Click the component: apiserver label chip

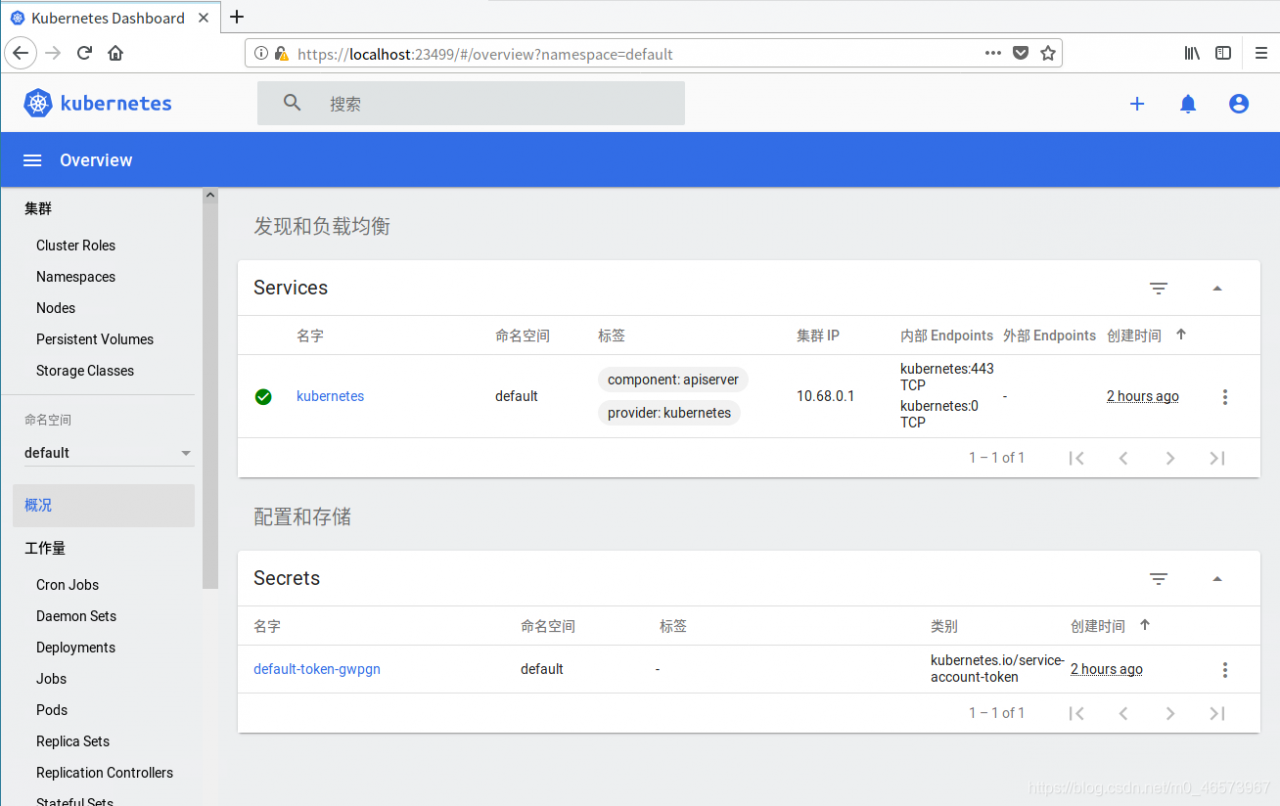point(674,380)
